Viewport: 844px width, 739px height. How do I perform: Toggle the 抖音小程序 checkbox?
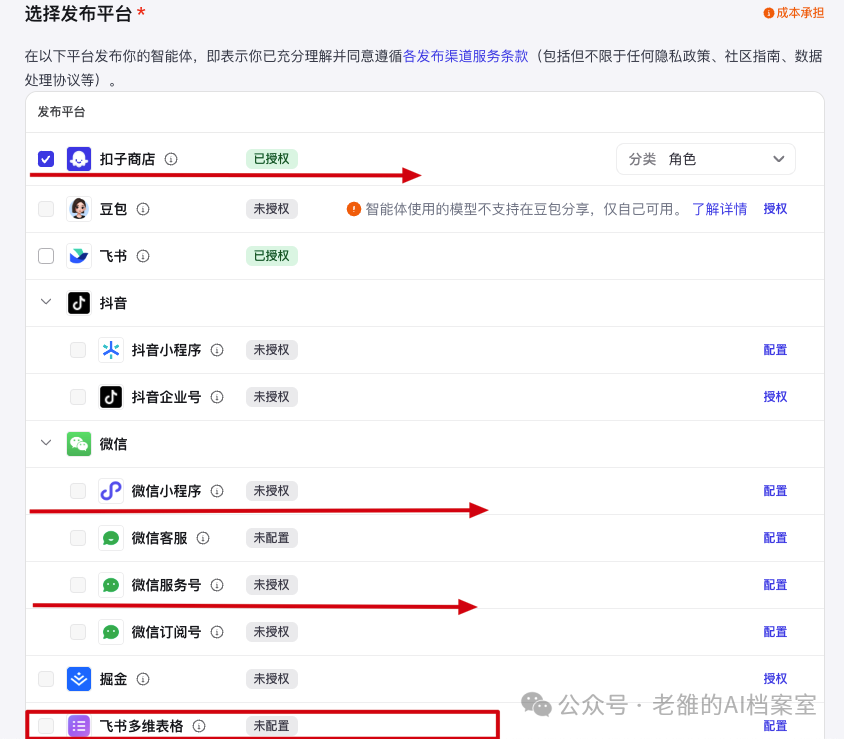pos(78,350)
